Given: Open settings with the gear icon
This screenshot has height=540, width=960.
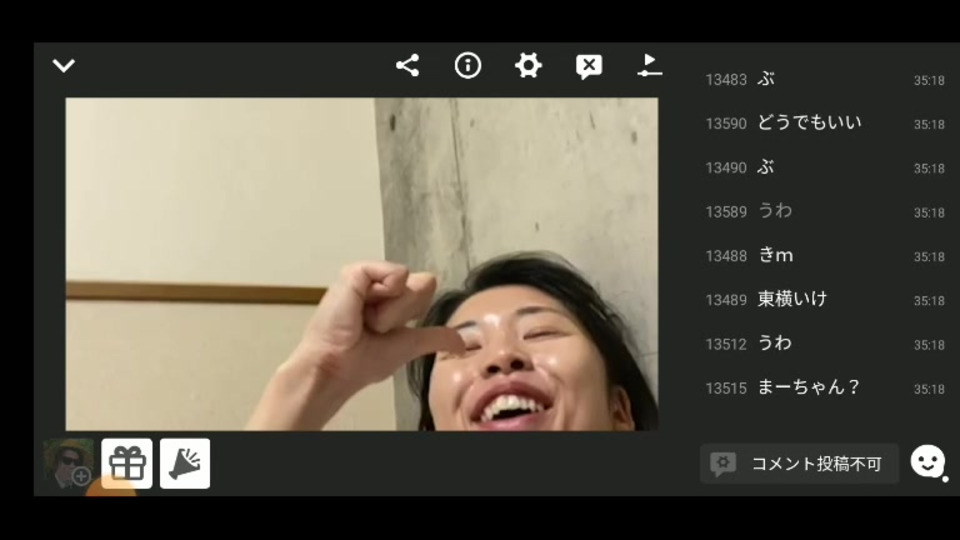Looking at the screenshot, I should coord(528,66).
